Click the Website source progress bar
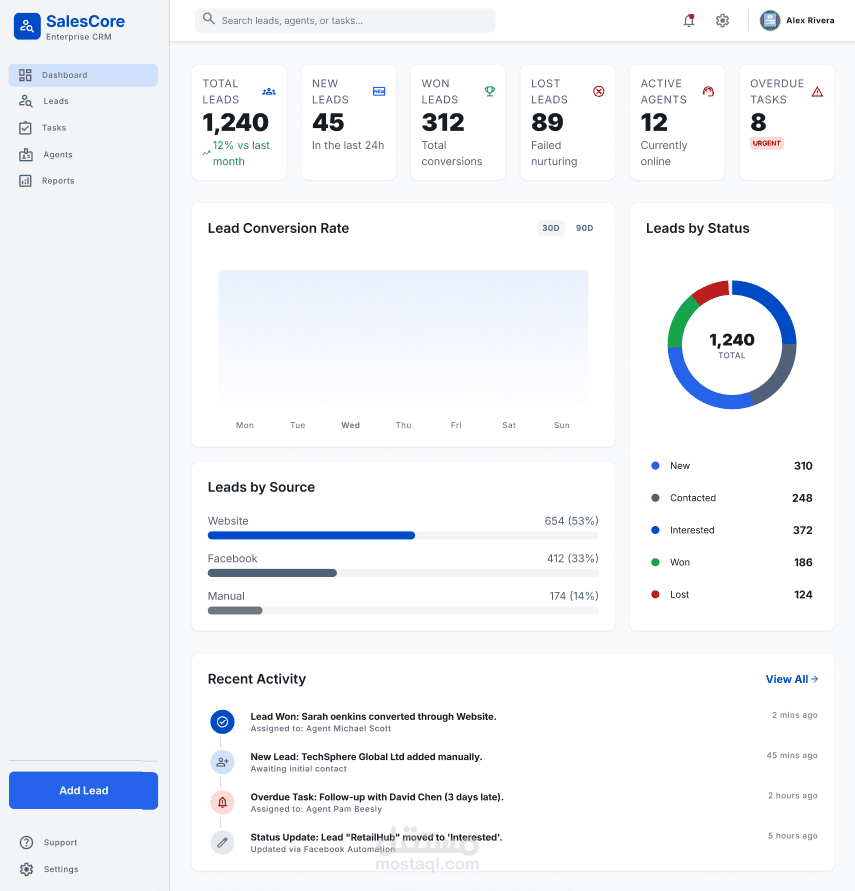The image size is (855, 891). [403, 535]
